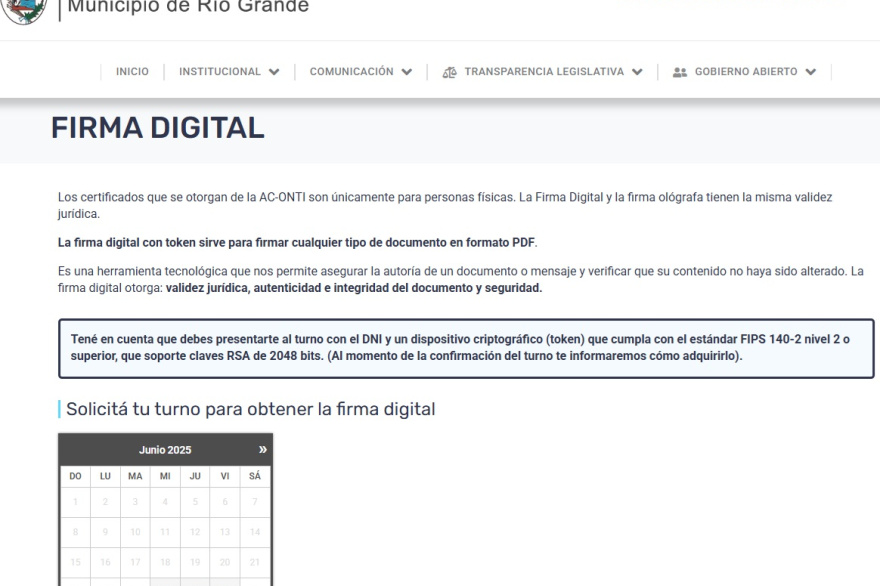Expand the Gobierno Abierto chevron
Image resolution: width=880 pixels, height=586 pixels.
pos(810,72)
